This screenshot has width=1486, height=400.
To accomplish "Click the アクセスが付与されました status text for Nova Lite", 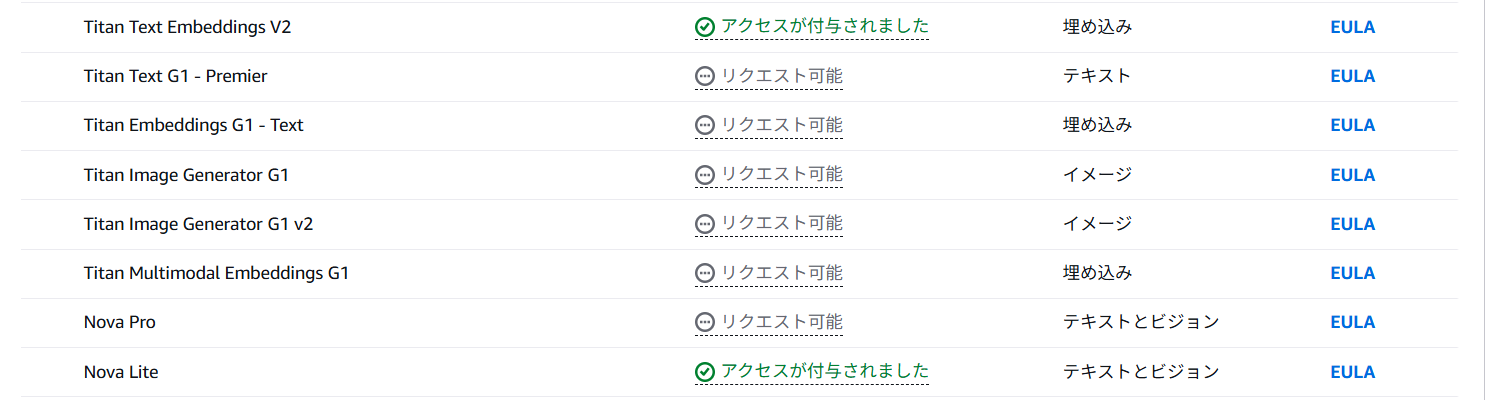I will 825,372.
